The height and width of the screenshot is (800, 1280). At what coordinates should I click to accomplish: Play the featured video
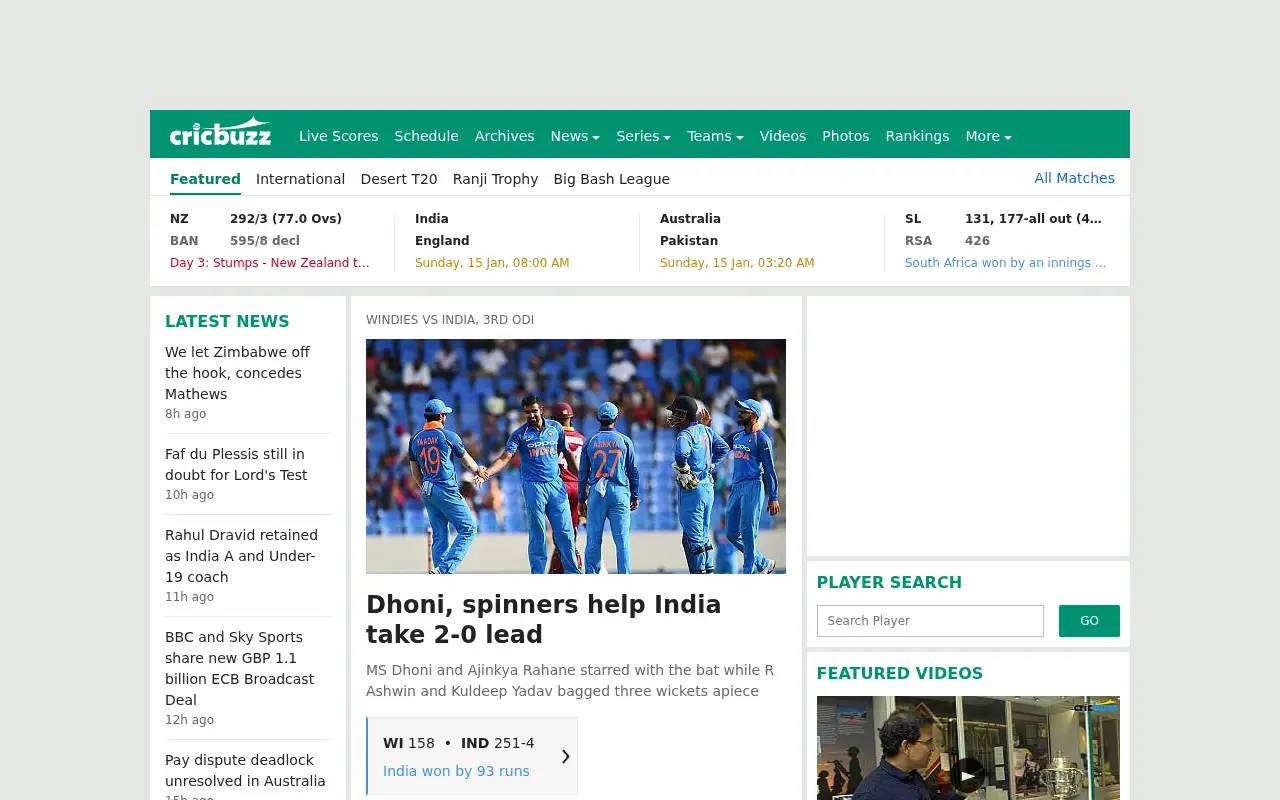pyautogui.click(x=968, y=774)
